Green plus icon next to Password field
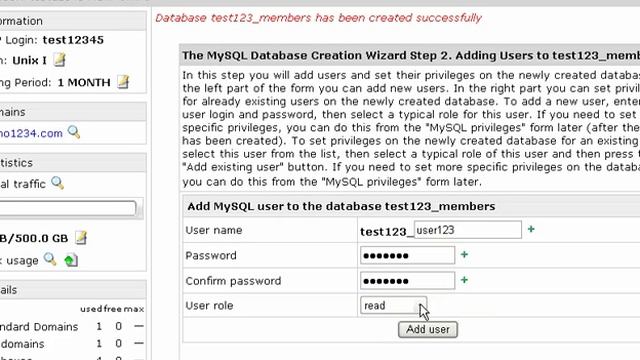This screenshot has width=640, height=360. click(x=464, y=254)
